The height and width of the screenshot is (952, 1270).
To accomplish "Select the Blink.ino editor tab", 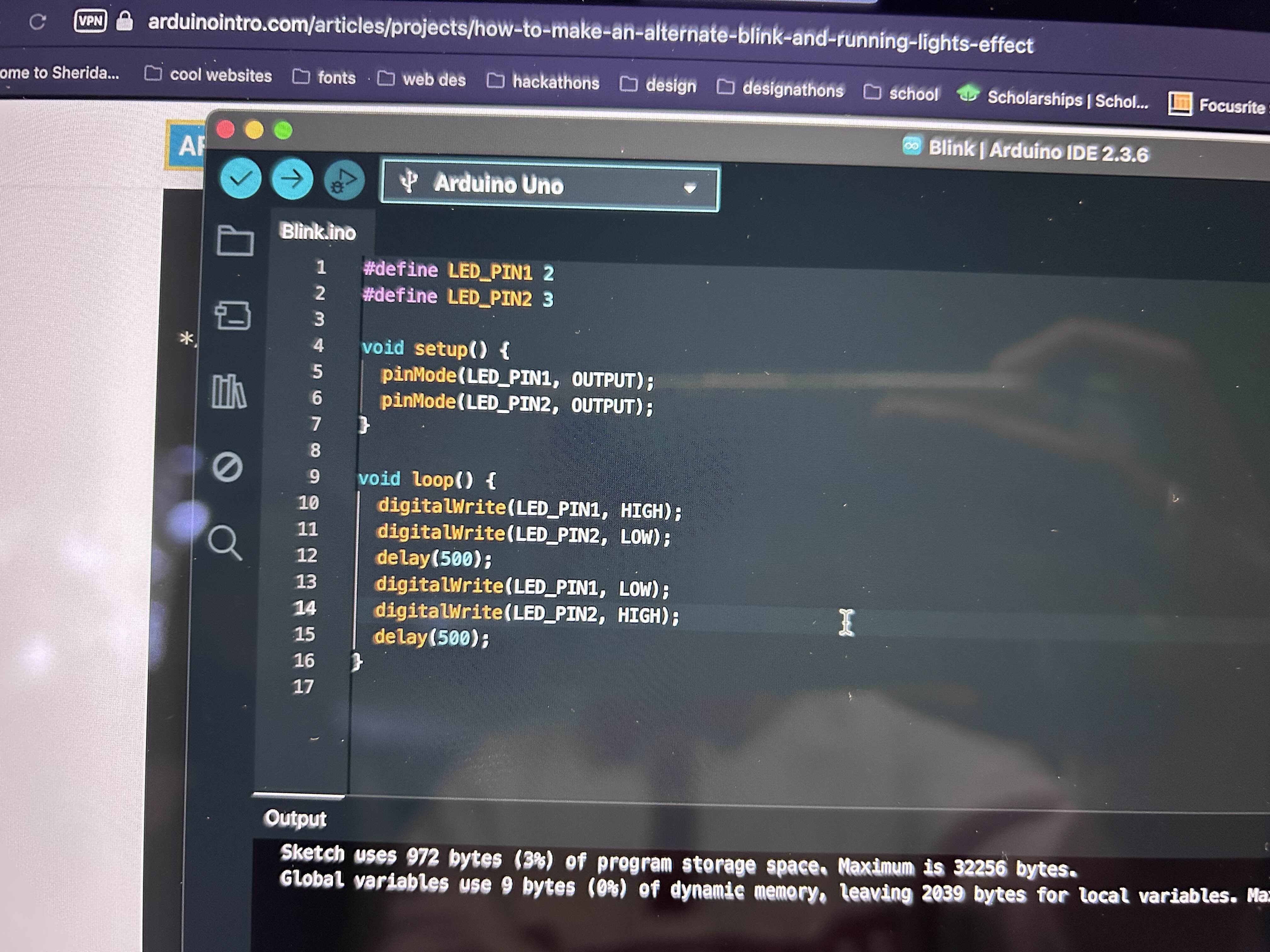I will point(317,232).
